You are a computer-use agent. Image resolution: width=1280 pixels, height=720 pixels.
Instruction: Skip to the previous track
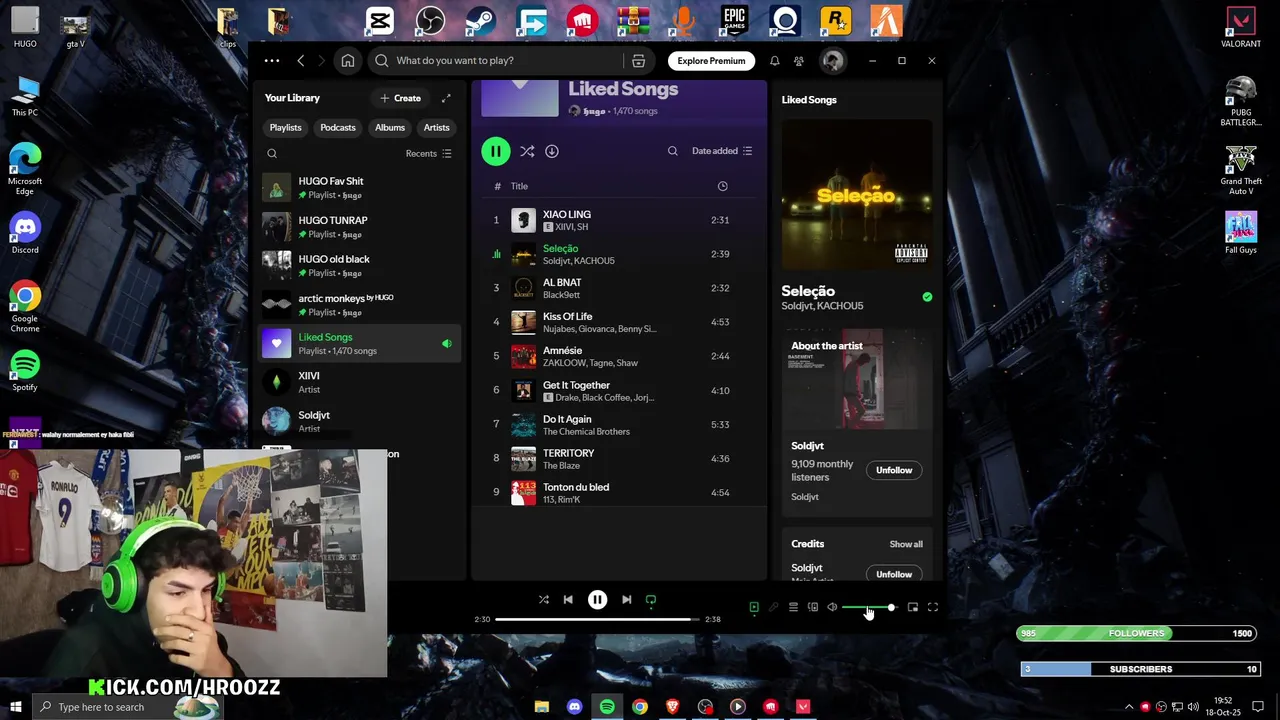click(x=568, y=600)
